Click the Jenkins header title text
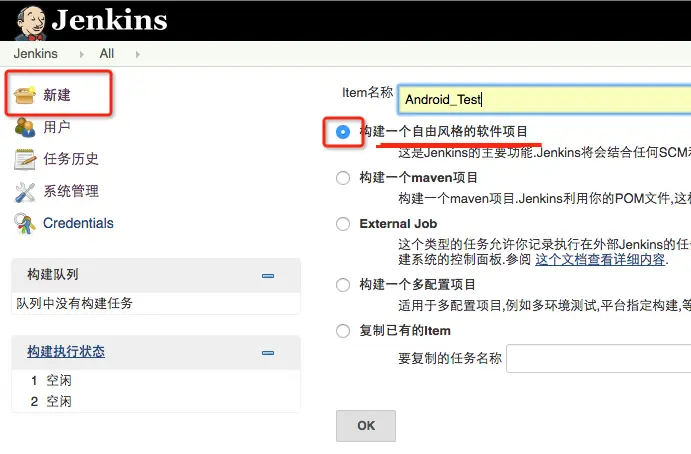This screenshot has height=454, width=691. coord(109,20)
